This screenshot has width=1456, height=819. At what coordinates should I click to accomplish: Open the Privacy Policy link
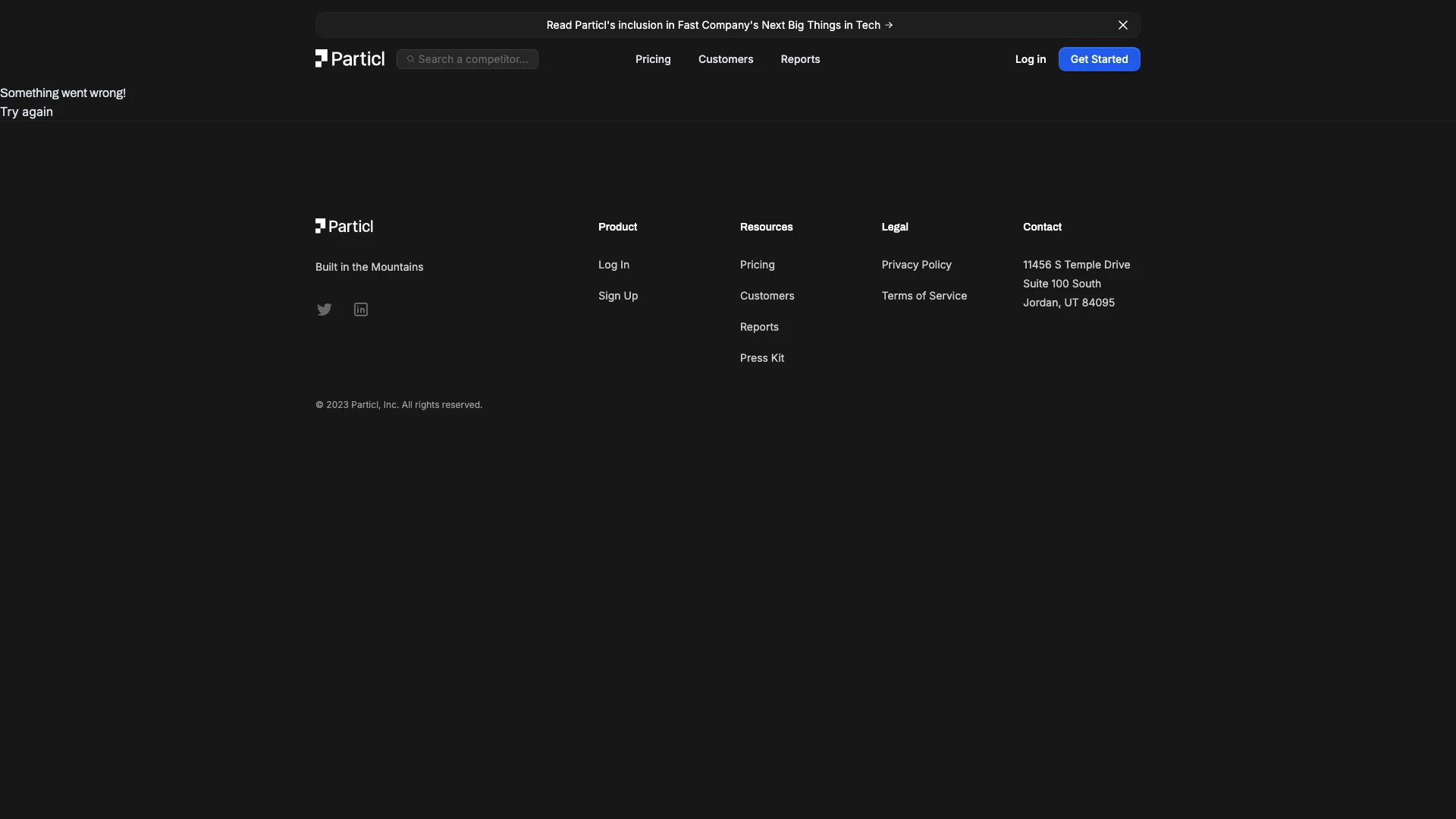click(916, 265)
